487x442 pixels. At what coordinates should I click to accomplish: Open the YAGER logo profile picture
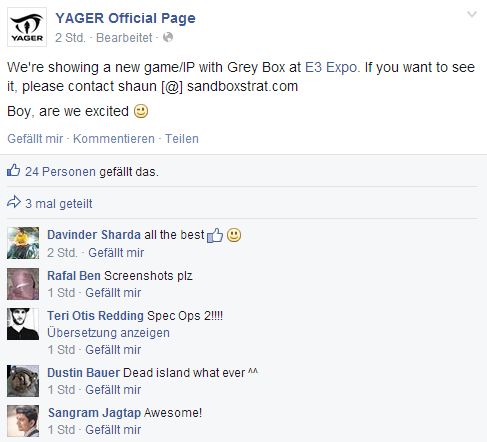coord(27,27)
